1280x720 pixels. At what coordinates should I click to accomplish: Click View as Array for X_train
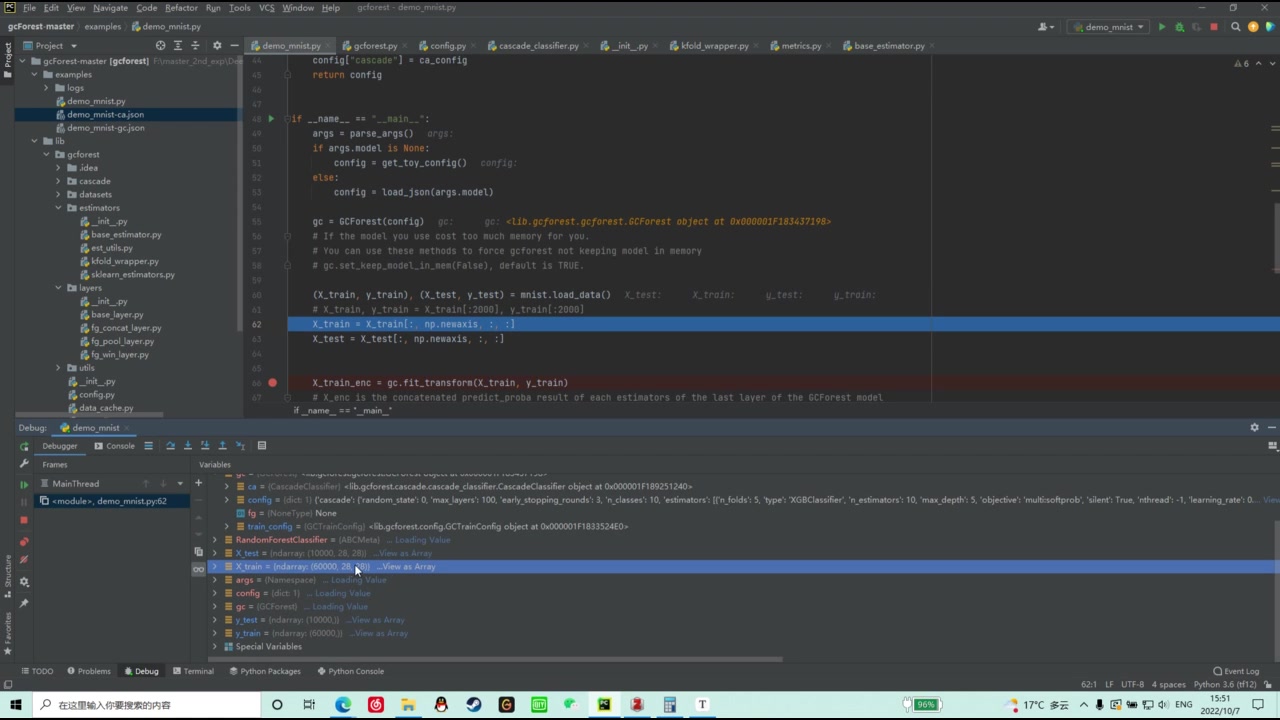point(409,567)
